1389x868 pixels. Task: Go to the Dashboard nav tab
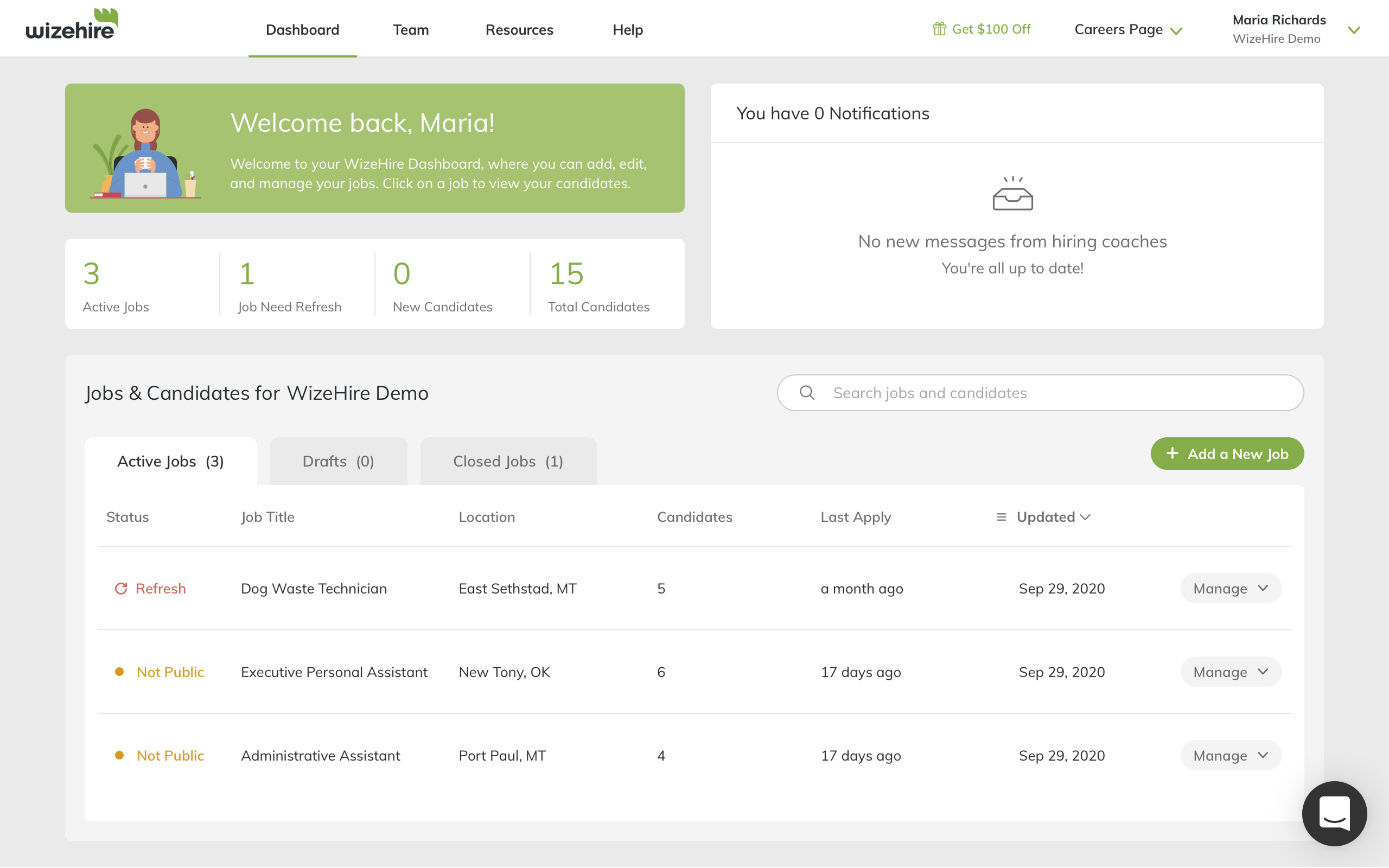(302, 29)
